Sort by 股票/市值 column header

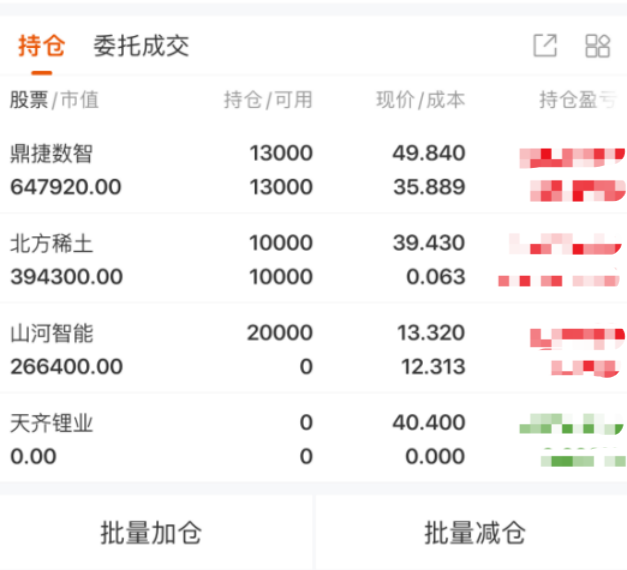54,100
